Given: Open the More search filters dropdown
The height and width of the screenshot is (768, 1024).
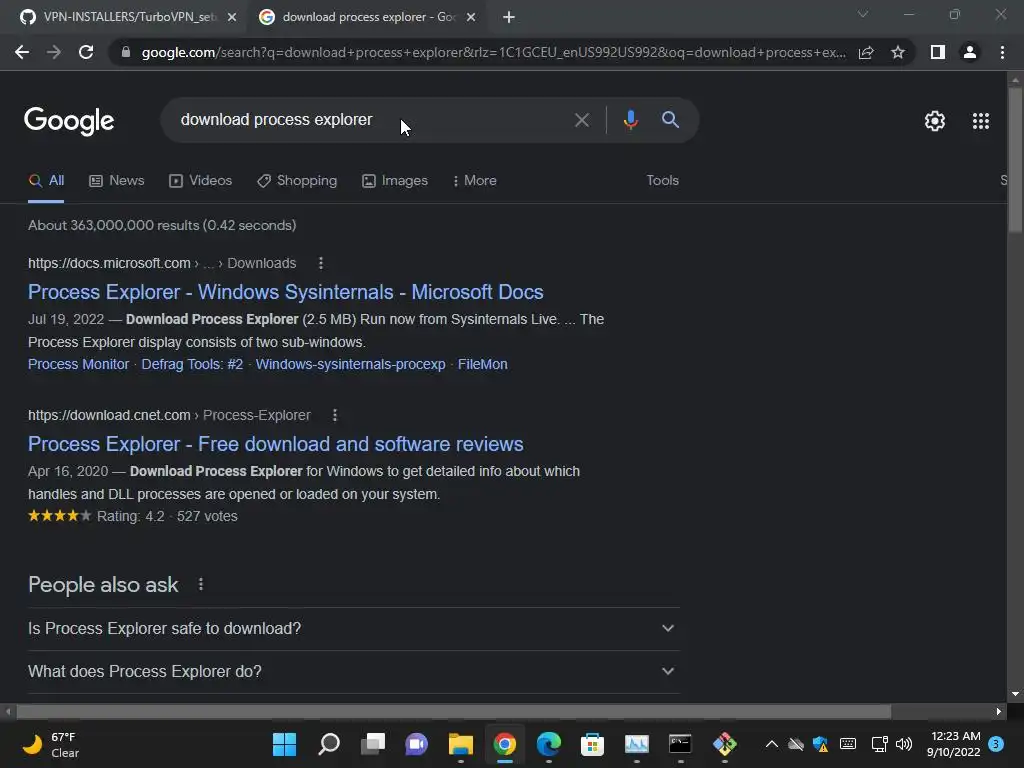Looking at the screenshot, I should click(x=474, y=181).
